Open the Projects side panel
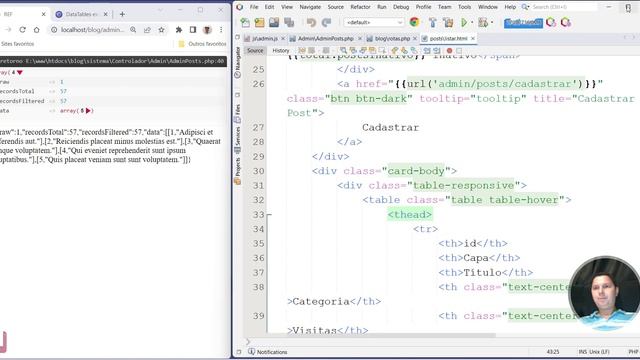Image resolution: width=640 pixels, height=360 pixels. click(x=238, y=171)
